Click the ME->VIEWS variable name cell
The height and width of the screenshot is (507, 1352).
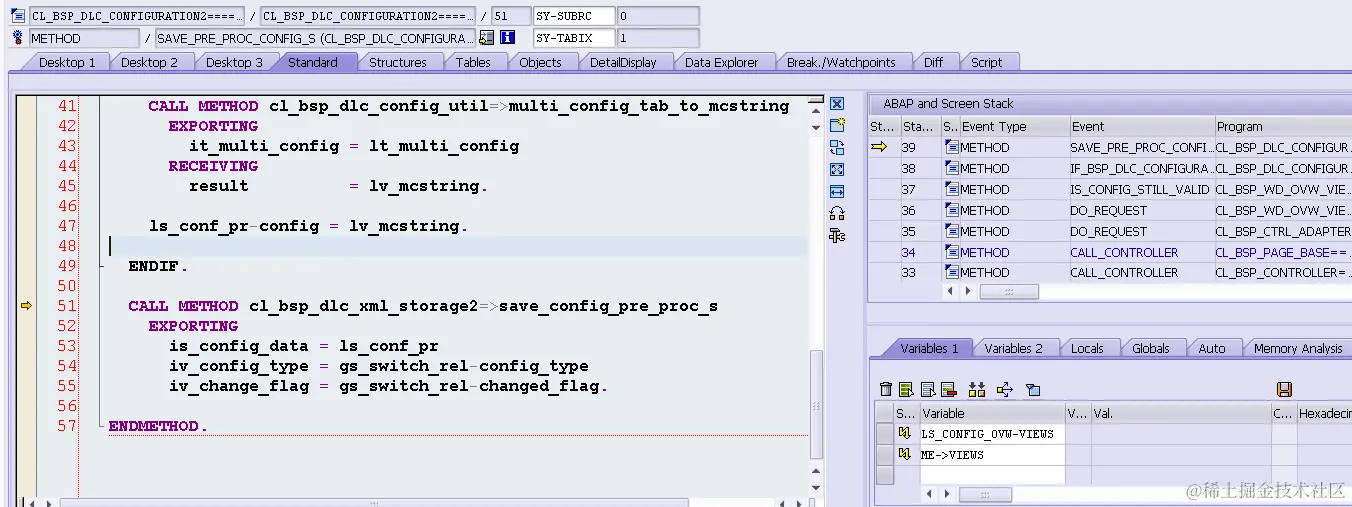pos(992,455)
